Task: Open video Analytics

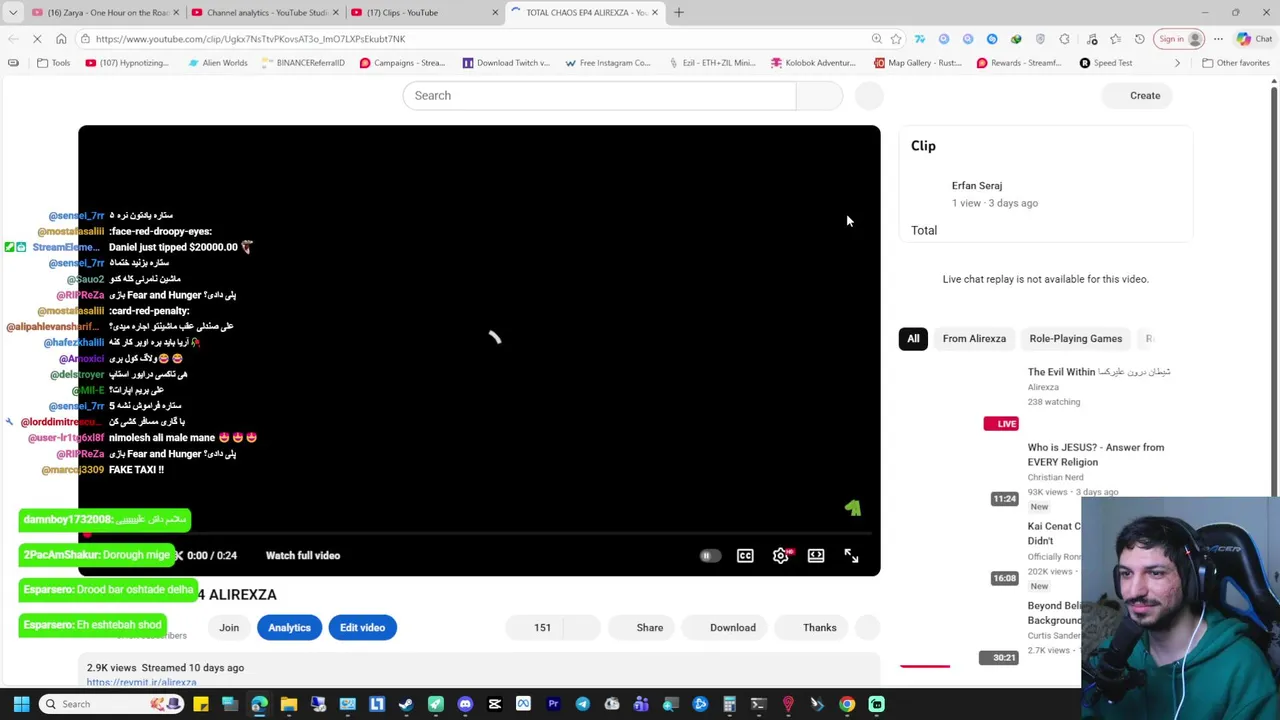Action: [289, 628]
